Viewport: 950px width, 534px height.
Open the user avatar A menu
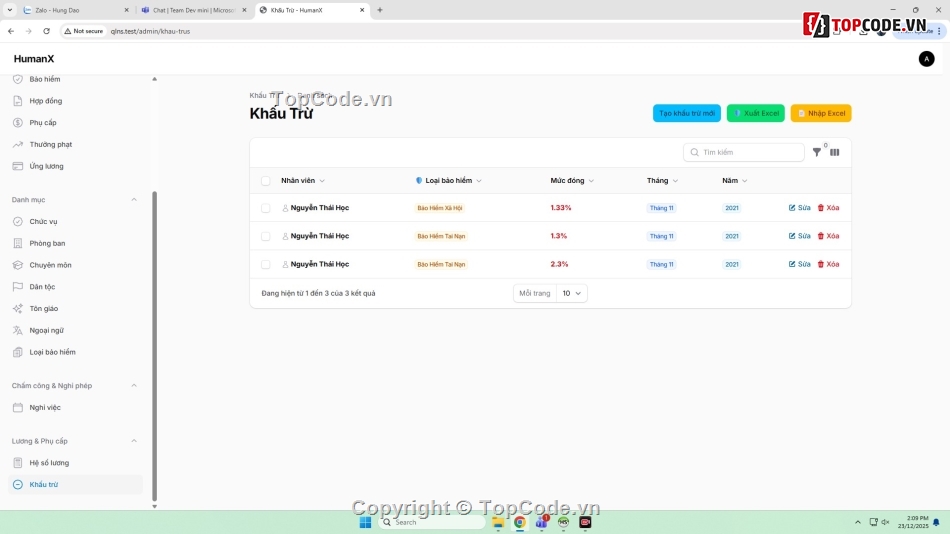pyautogui.click(x=926, y=59)
